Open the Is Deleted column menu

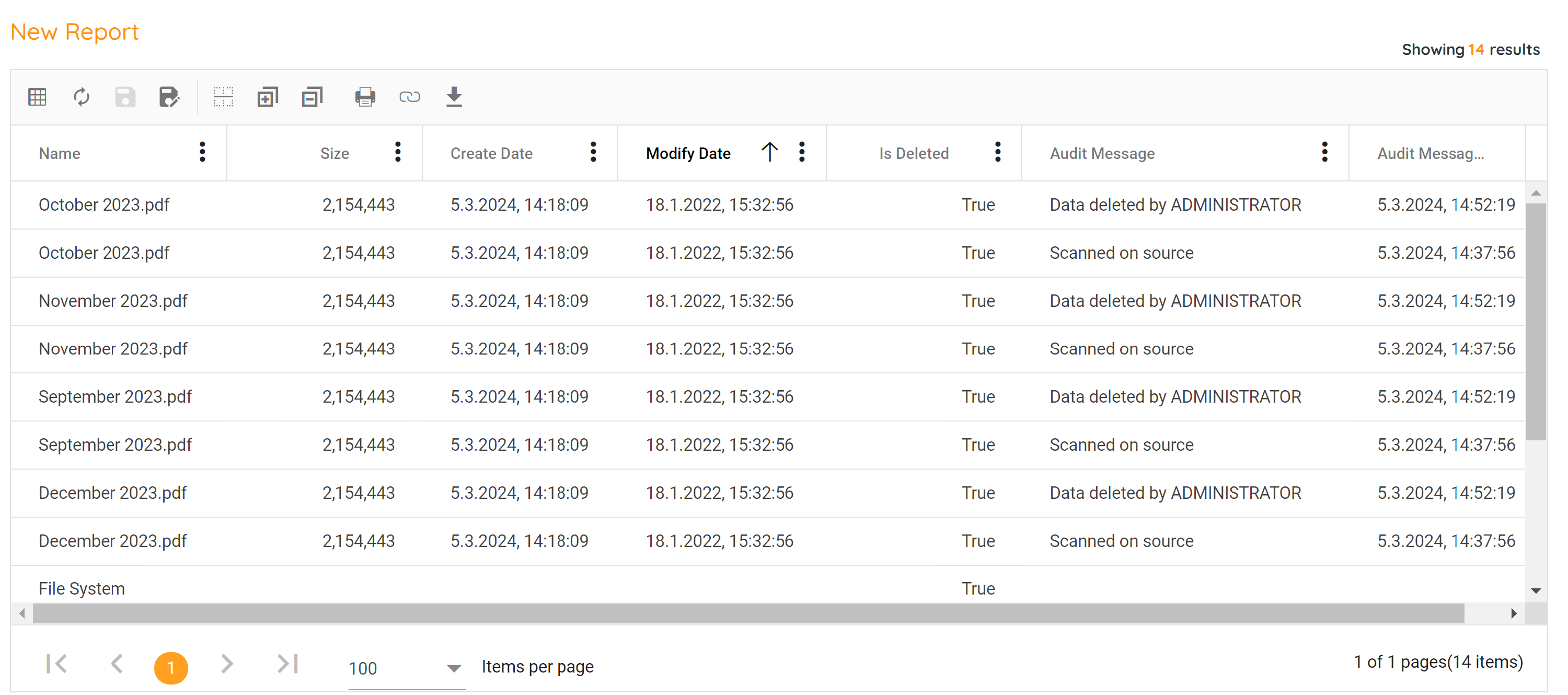[x=997, y=152]
